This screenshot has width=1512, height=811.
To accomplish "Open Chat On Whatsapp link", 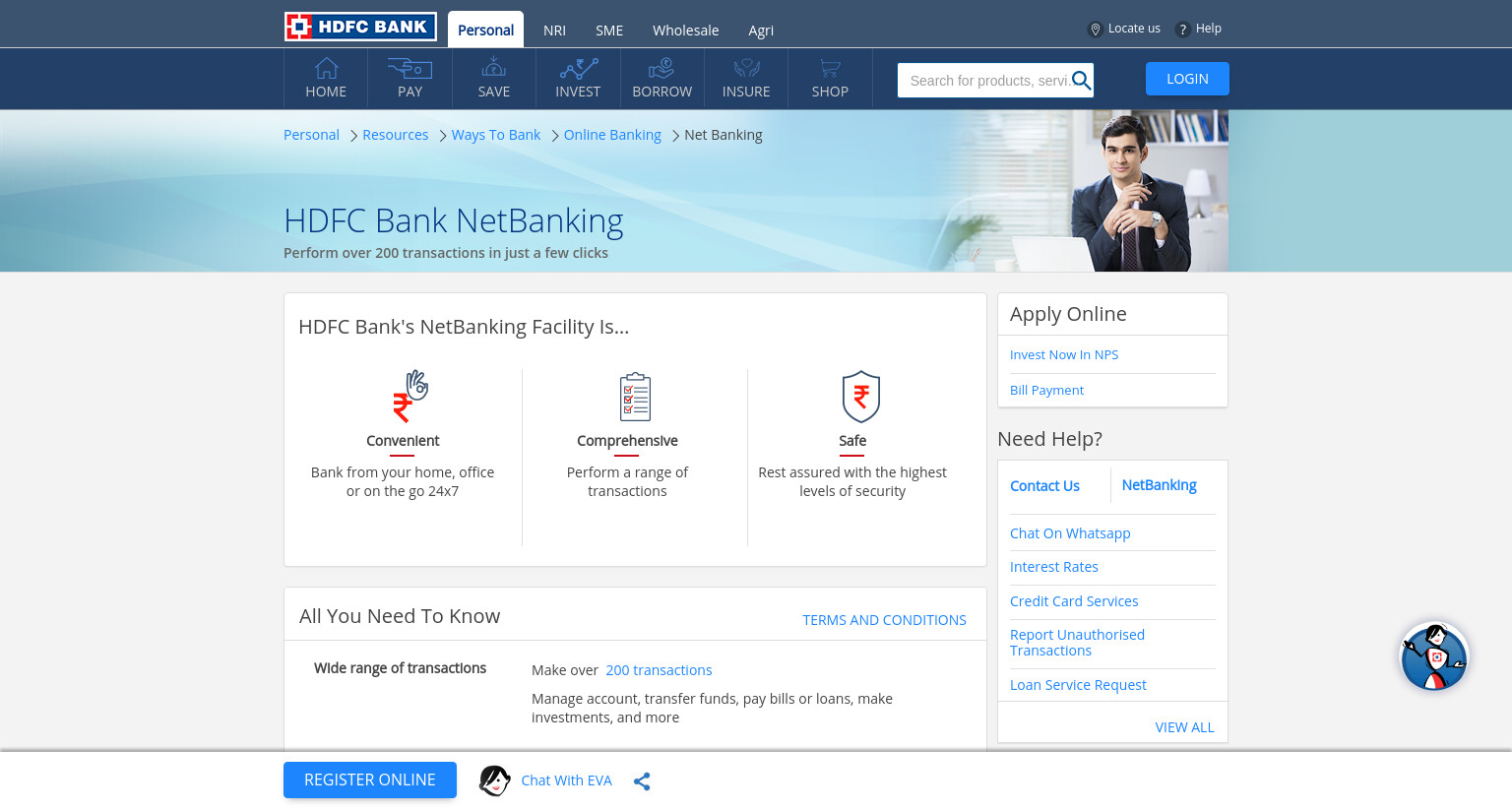I will pyautogui.click(x=1070, y=533).
